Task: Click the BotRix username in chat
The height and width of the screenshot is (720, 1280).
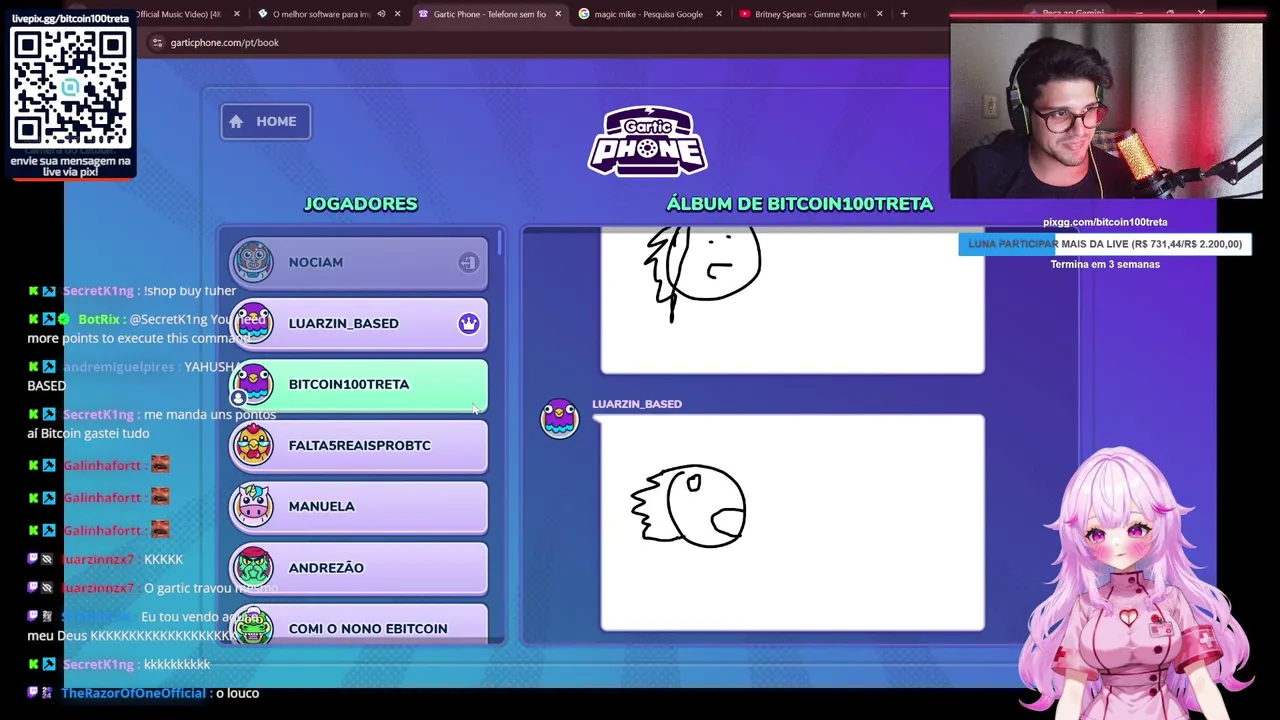Action: pos(99,319)
